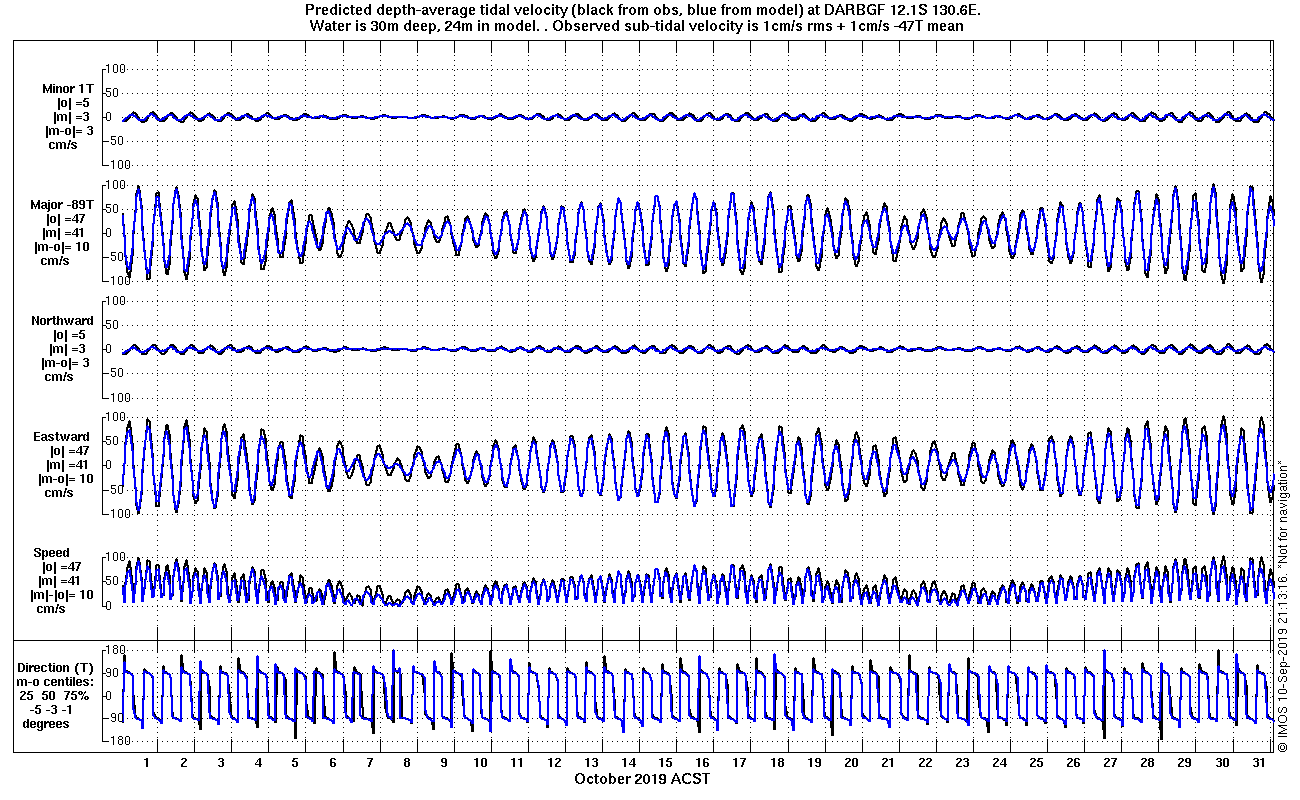This screenshot has height=800, width=1300.
Task: Click the 'm-o centiles:' text
Action: coord(57,682)
